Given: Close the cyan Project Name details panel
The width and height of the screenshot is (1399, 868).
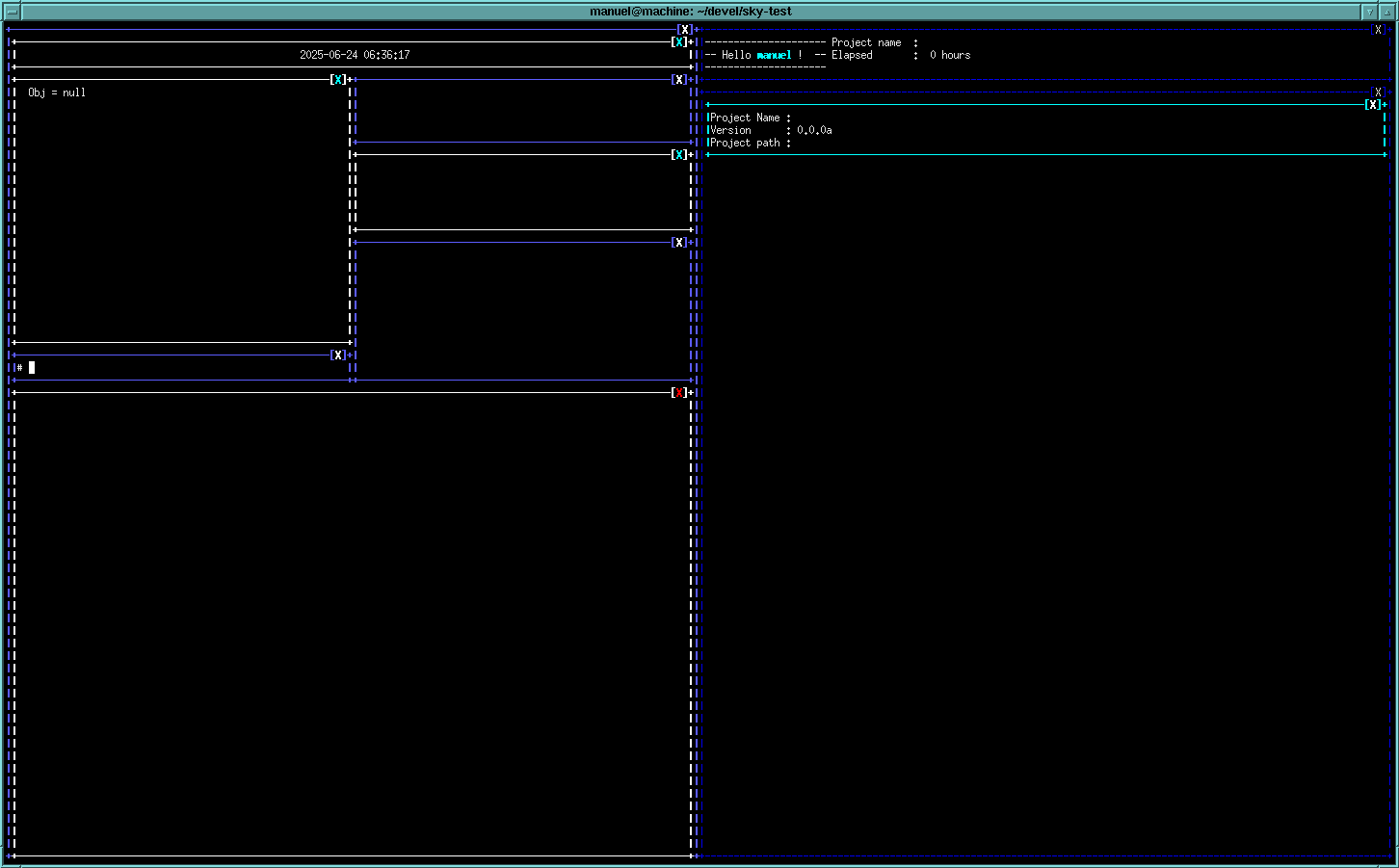Looking at the screenshot, I should coord(1372,105).
